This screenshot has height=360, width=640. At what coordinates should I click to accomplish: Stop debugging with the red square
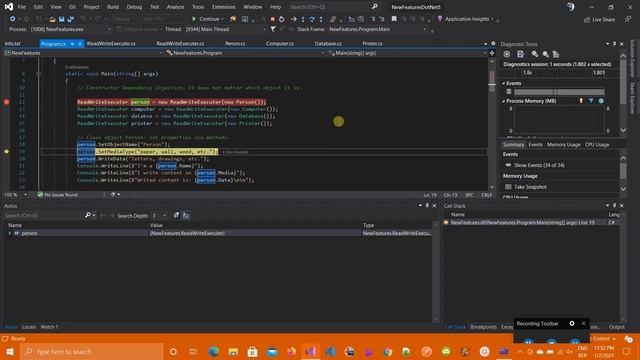coord(273,19)
